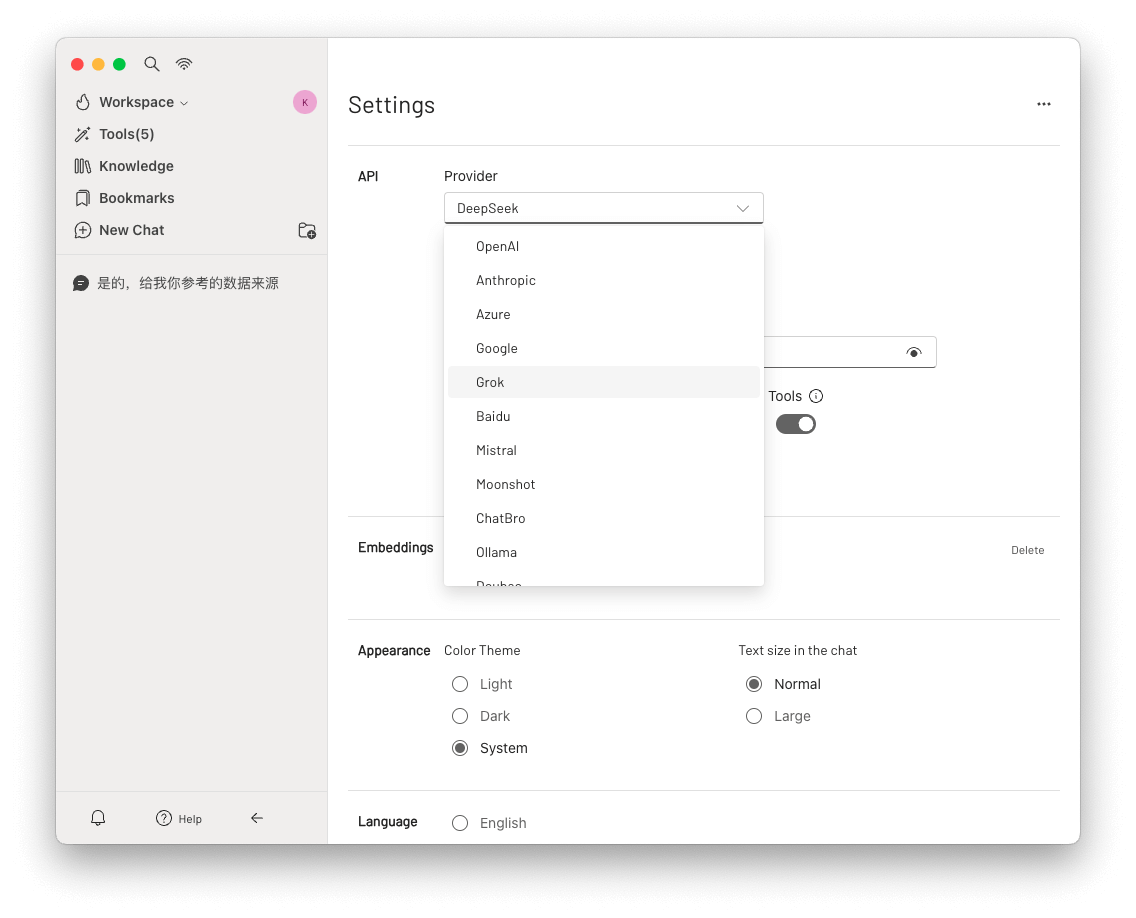Open the Help link label
The image size is (1136, 918).
(x=190, y=819)
